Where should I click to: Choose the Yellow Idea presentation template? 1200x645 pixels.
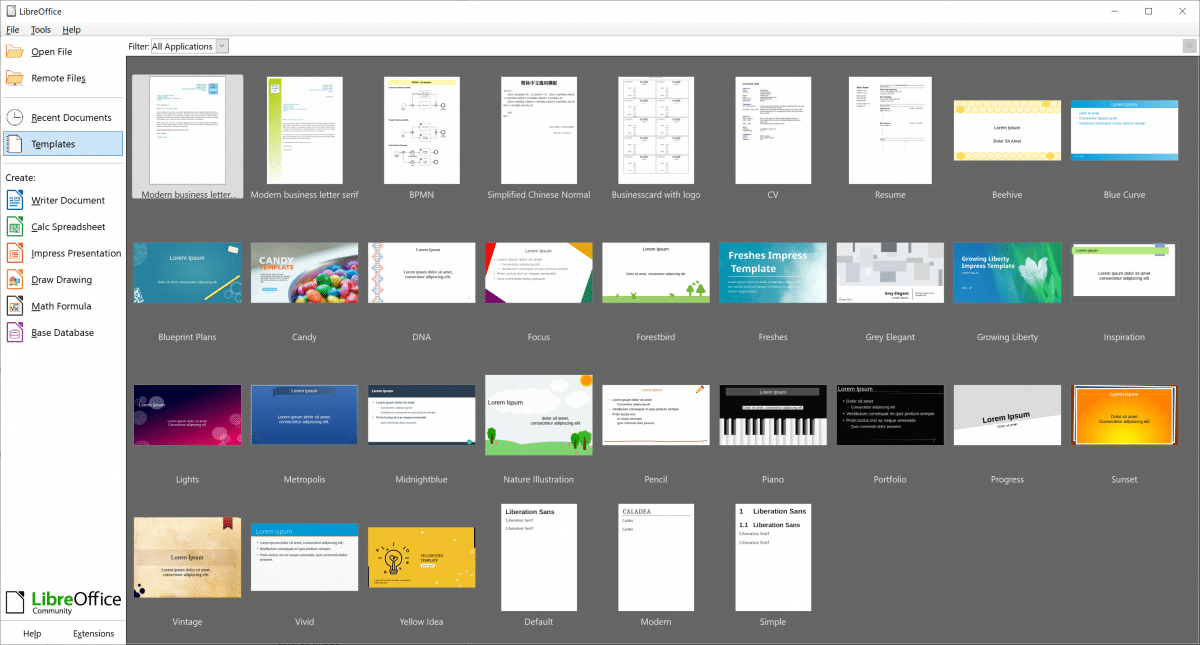(x=420, y=558)
